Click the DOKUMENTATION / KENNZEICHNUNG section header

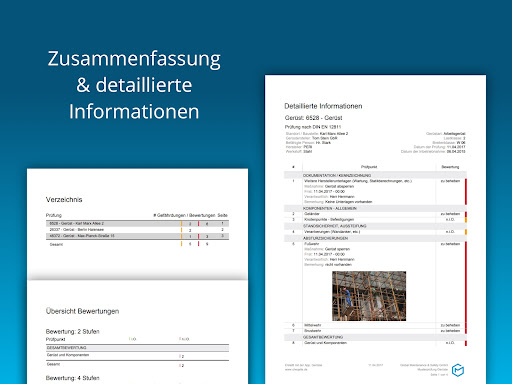(375, 175)
